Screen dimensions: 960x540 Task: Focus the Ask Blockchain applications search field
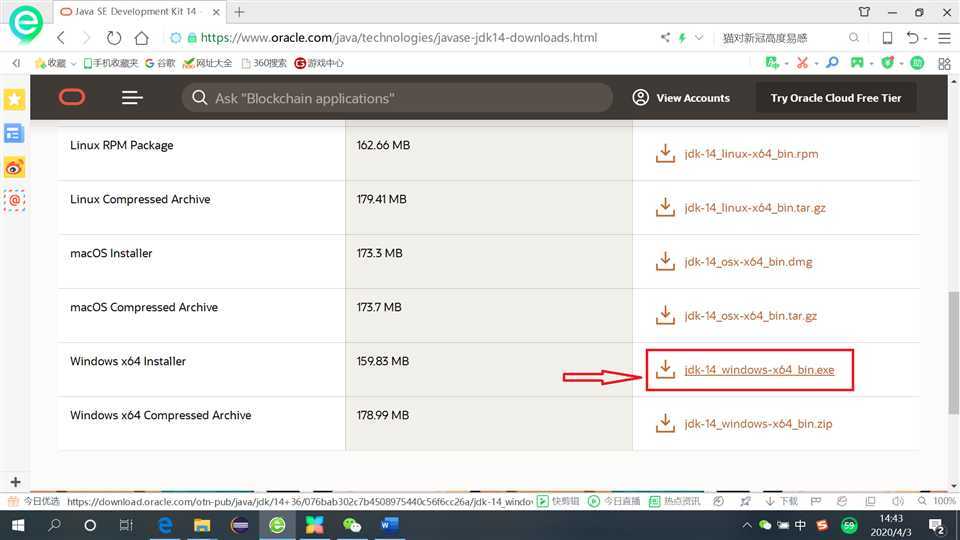pos(397,98)
